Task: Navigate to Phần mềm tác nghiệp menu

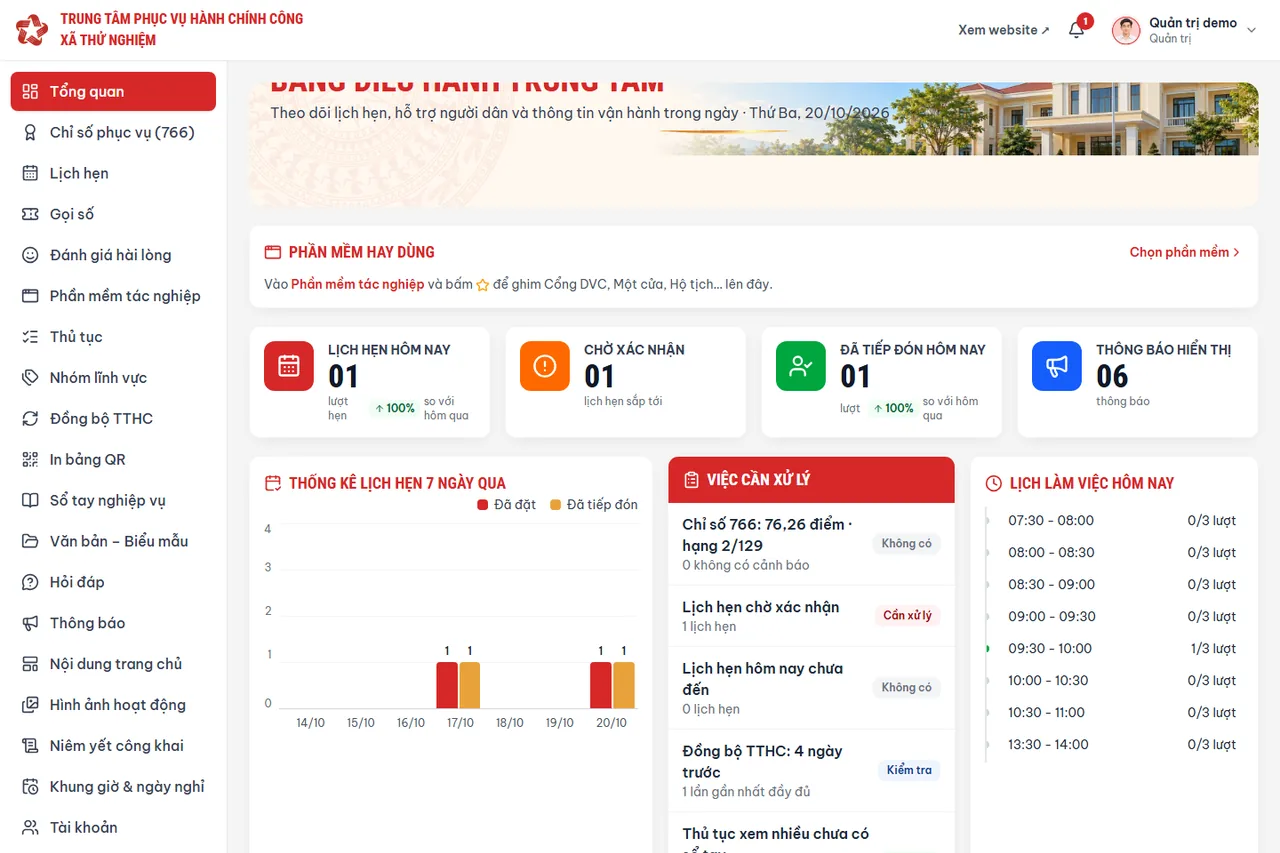Action: (113, 296)
